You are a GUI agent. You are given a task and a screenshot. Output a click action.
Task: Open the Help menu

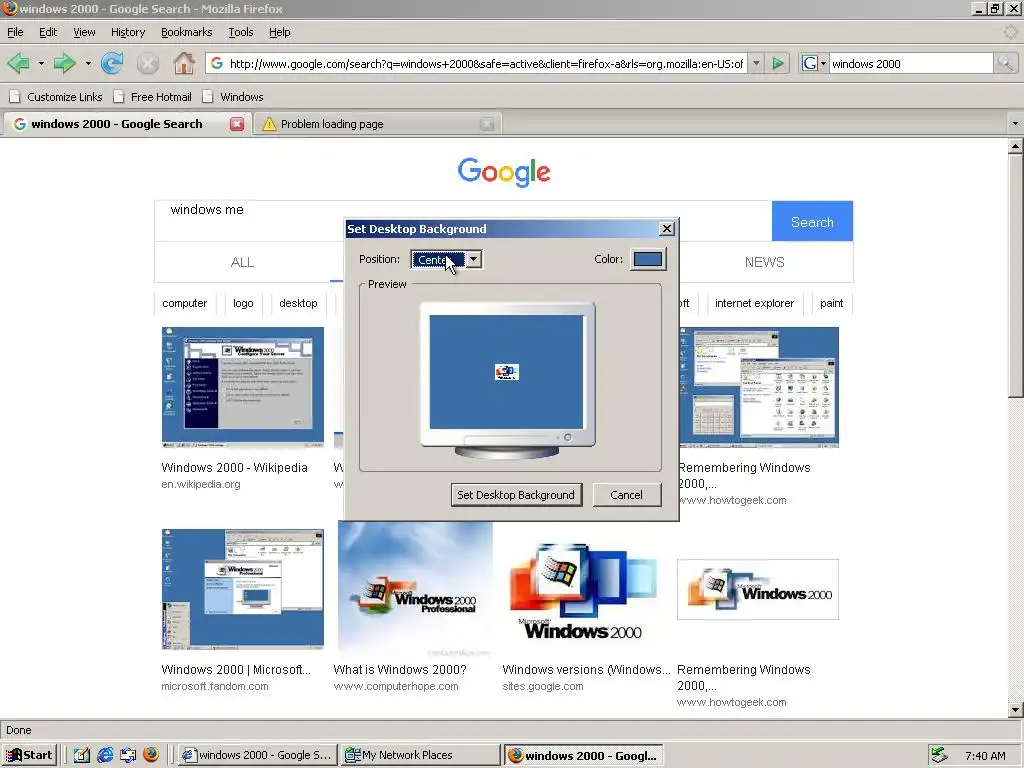click(x=280, y=32)
